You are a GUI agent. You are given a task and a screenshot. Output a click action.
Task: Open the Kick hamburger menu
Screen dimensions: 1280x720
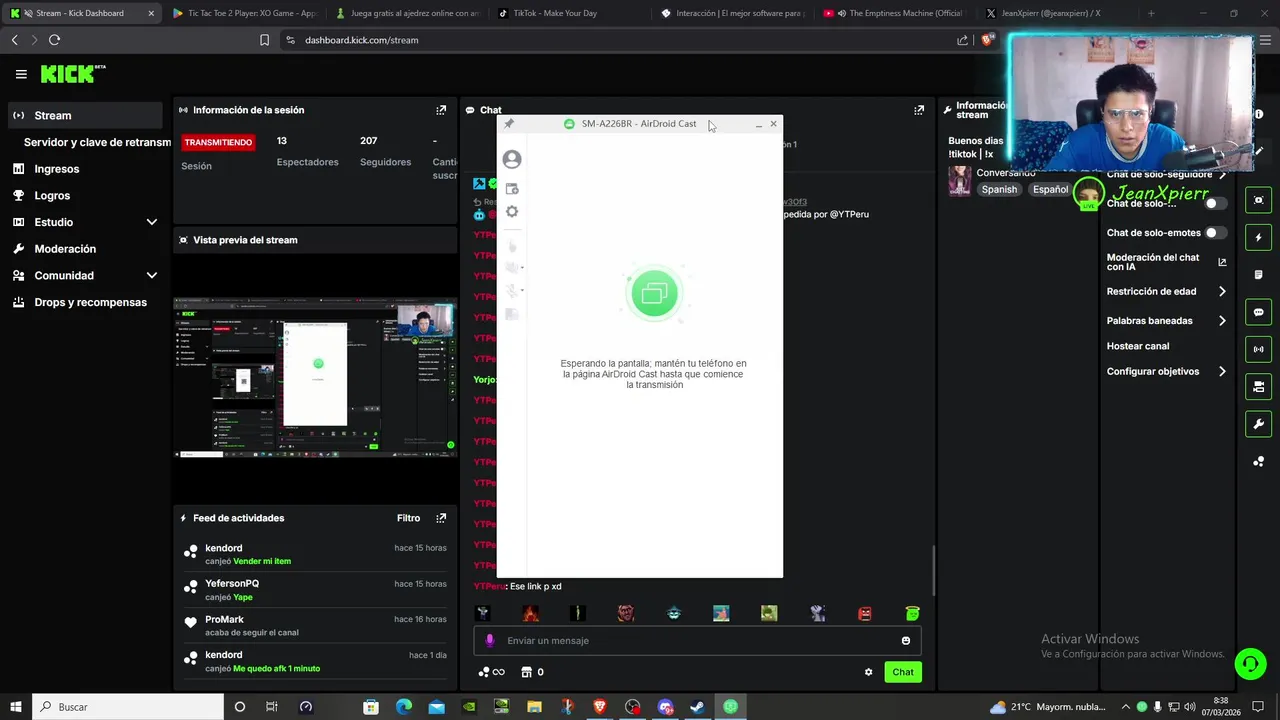(21, 74)
